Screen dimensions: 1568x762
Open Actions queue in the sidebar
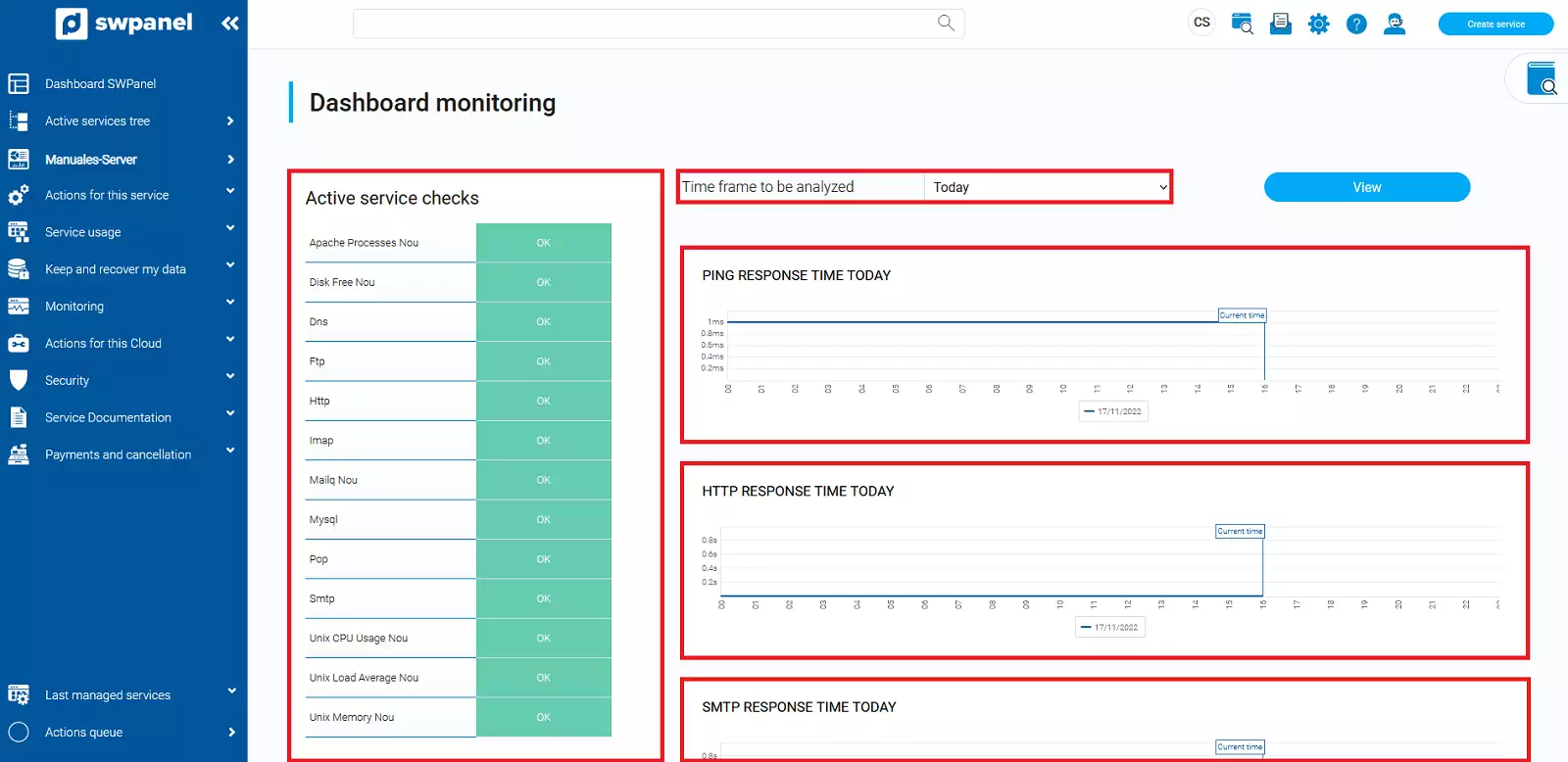click(83, 733)
